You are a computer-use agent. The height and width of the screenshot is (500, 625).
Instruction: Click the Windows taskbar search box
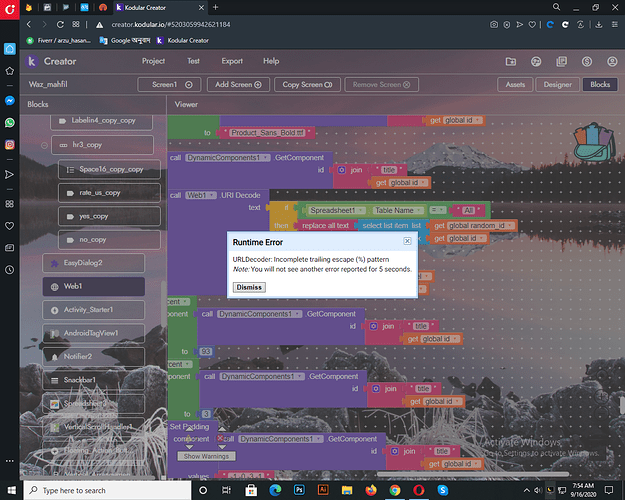point(108,490)
